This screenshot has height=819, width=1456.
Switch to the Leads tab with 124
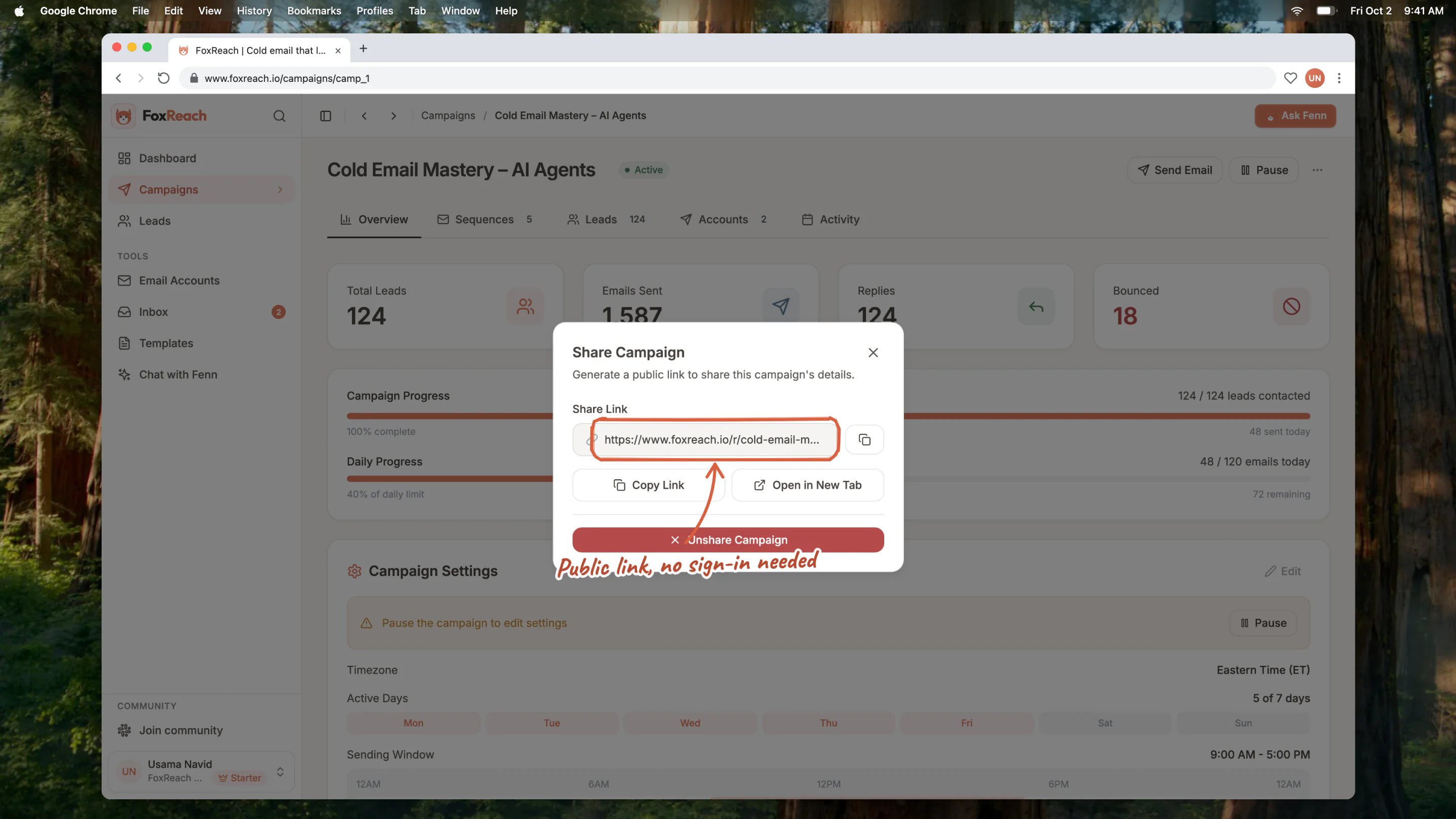point(606,219)
